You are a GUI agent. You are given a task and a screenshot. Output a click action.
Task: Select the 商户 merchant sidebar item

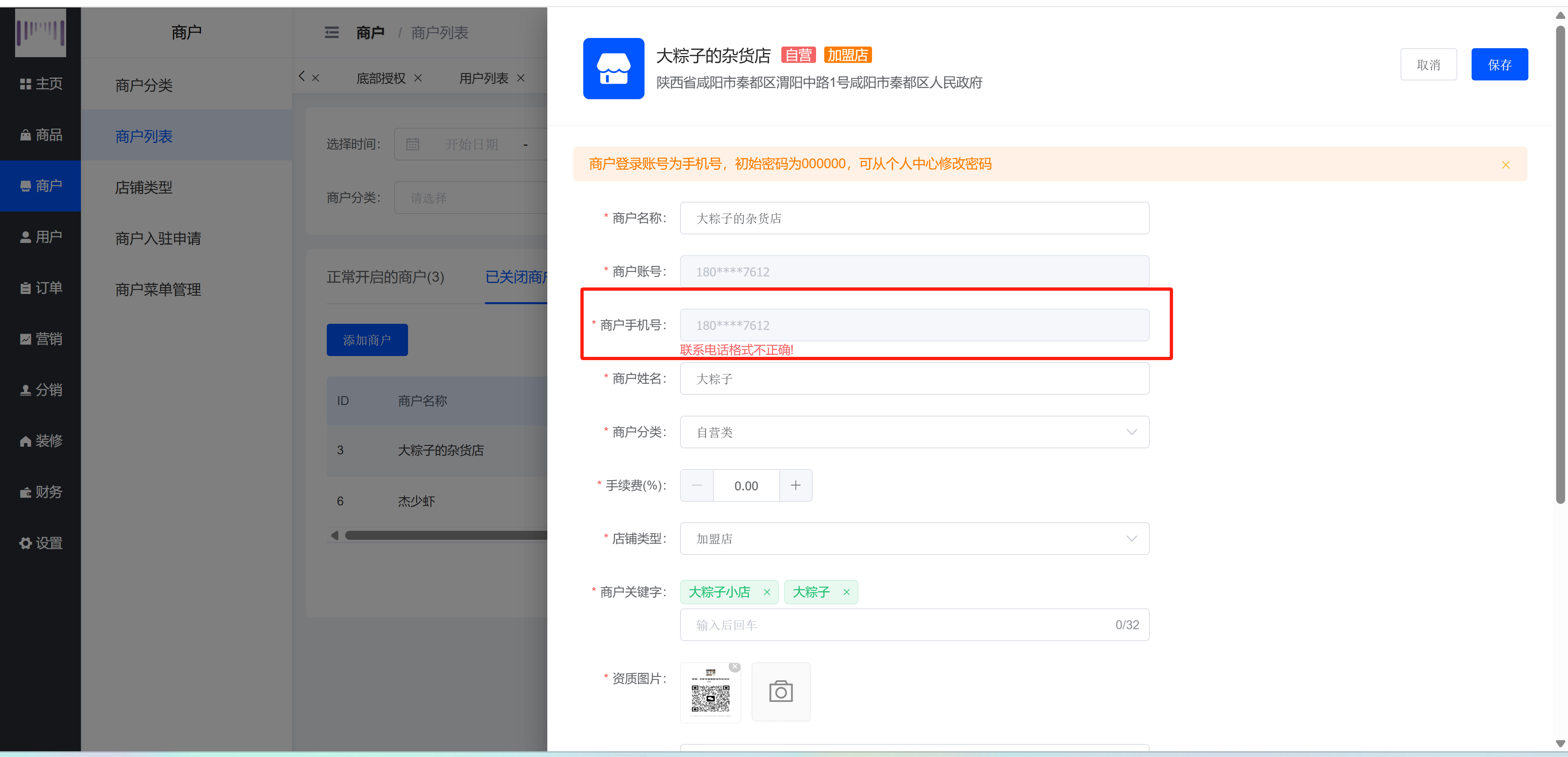[x=40, y=186]
